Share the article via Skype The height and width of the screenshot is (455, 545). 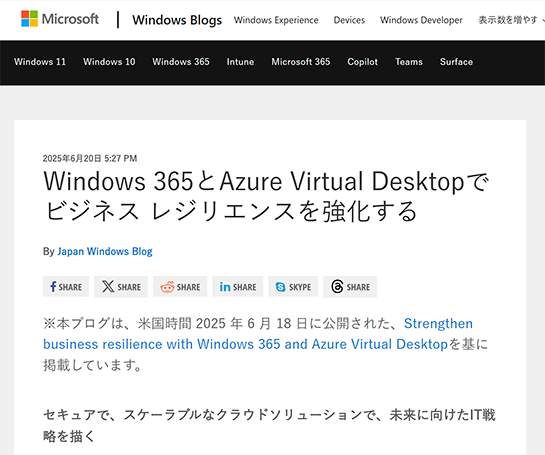[x=293, y=287]
